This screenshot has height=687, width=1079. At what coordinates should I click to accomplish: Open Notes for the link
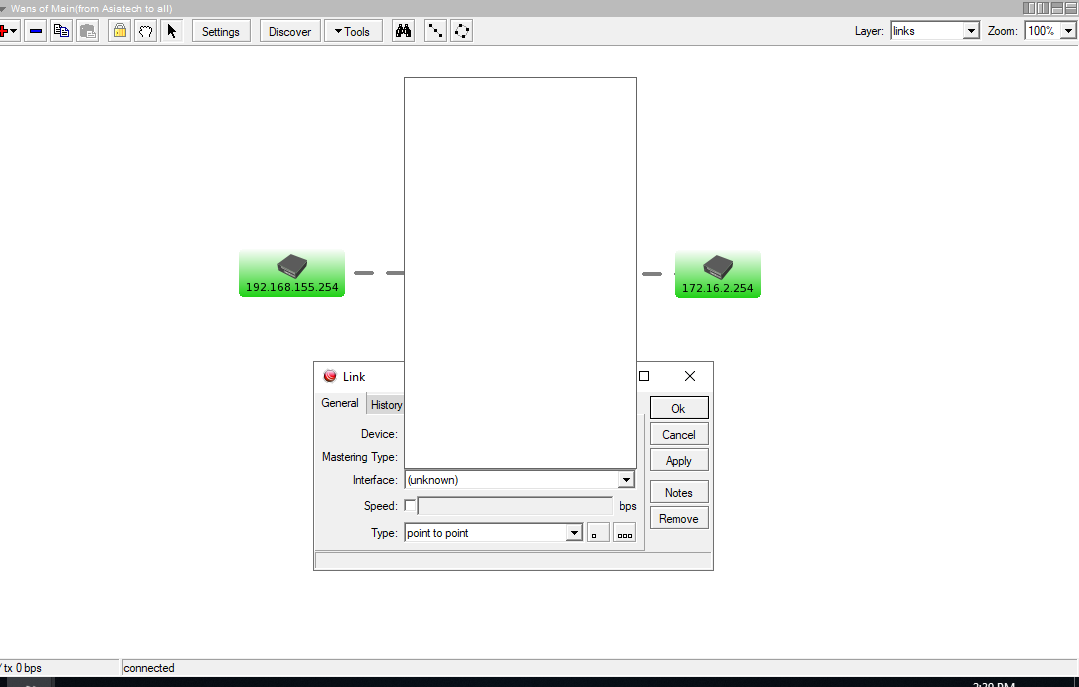[x=679, y=492]
